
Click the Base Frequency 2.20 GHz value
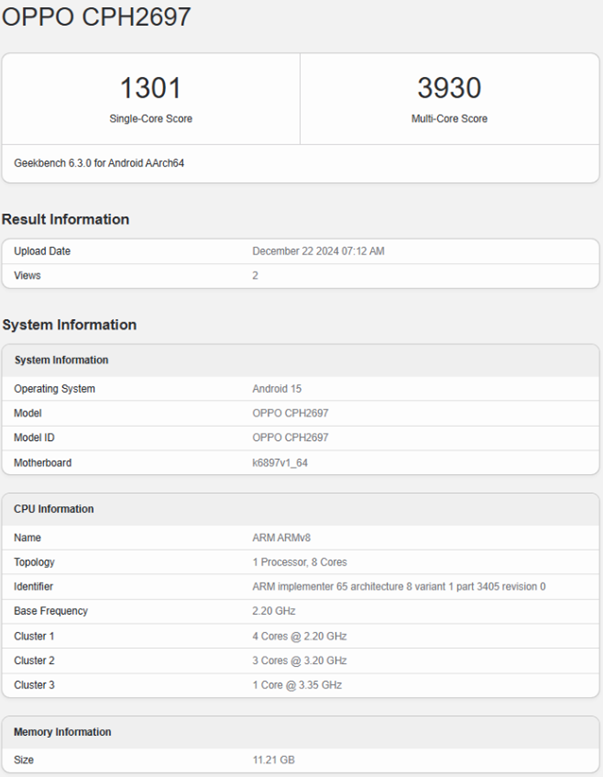tap(274, 611)
